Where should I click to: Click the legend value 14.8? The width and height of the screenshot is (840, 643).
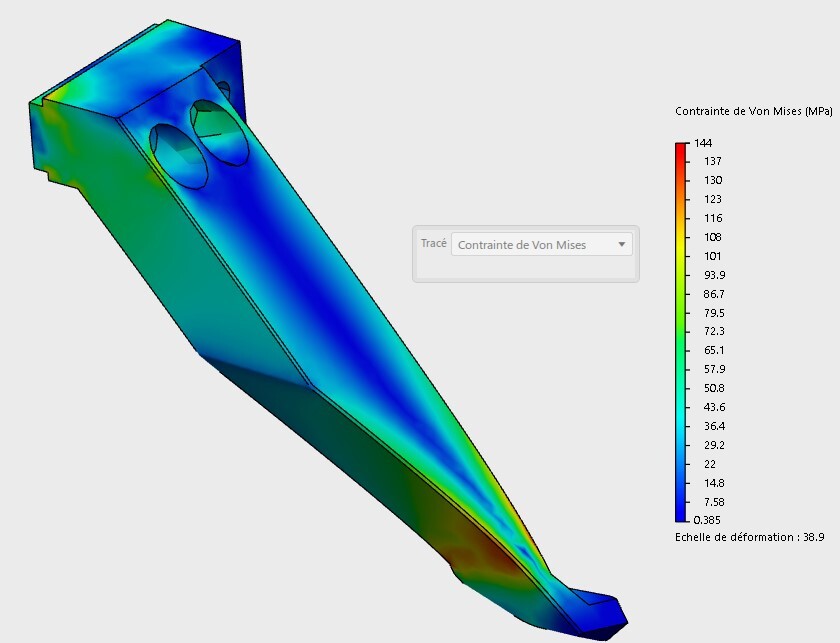(x=715, y=483)
